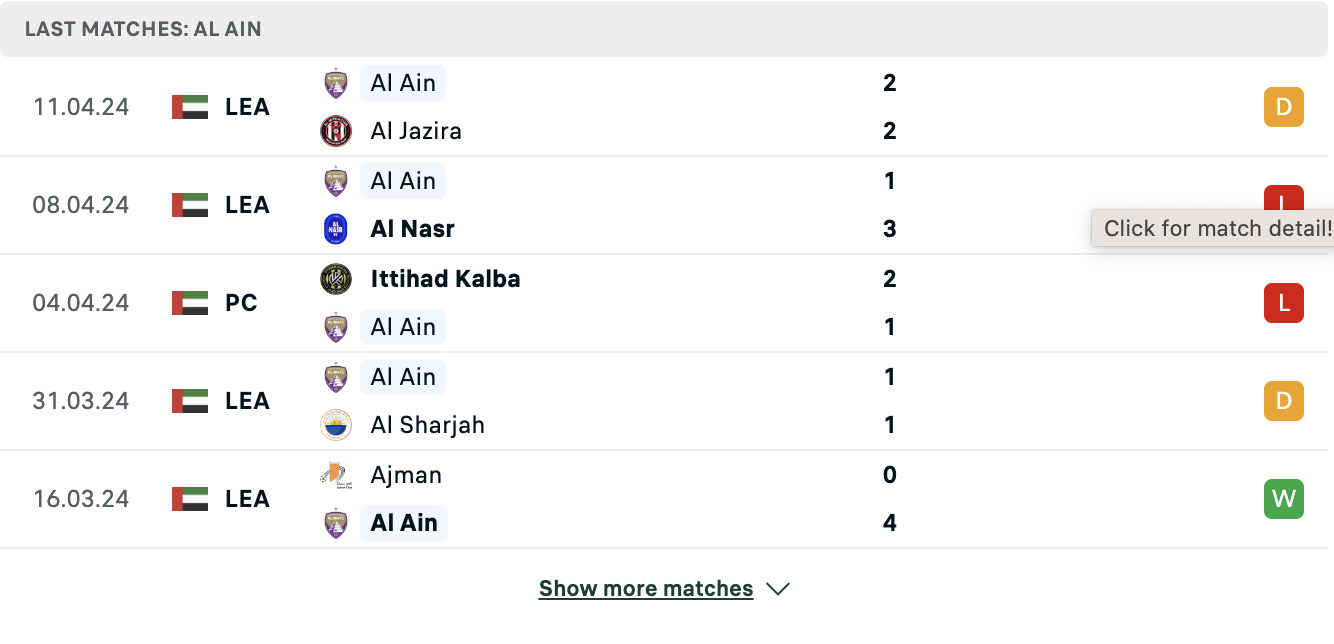Click the D badge for Al Sharjah match
This screenshot has width=1334, height=644.
1284,401
